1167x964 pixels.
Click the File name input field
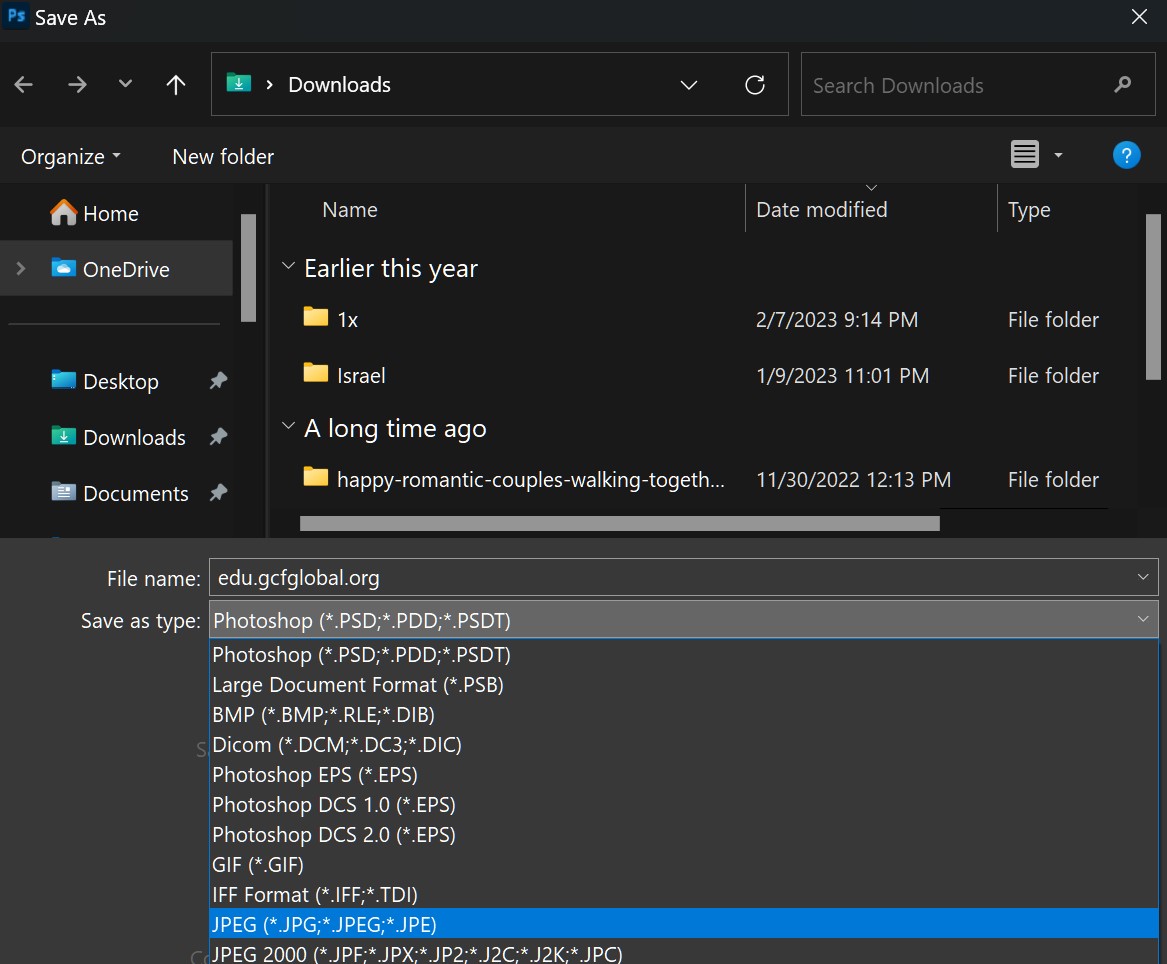coord(670,578)
